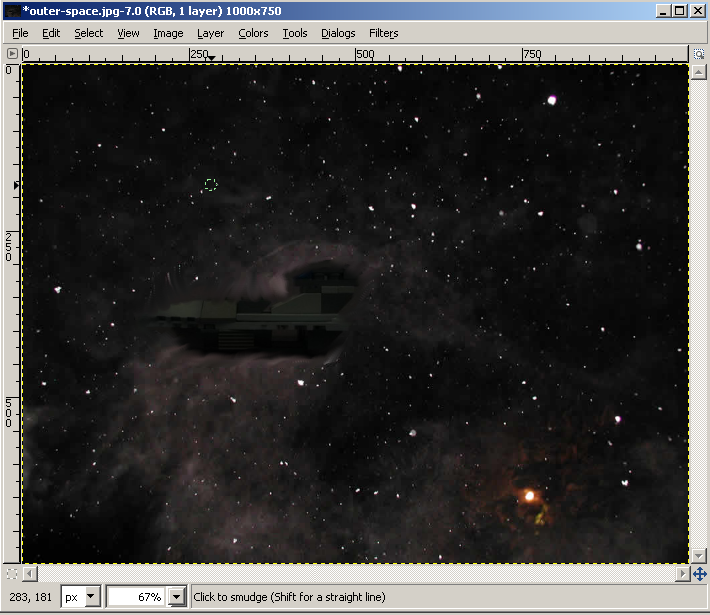Click the vertical scrollbar up arrow
This screenshot has height=615, width=710.
click(699, 72)
